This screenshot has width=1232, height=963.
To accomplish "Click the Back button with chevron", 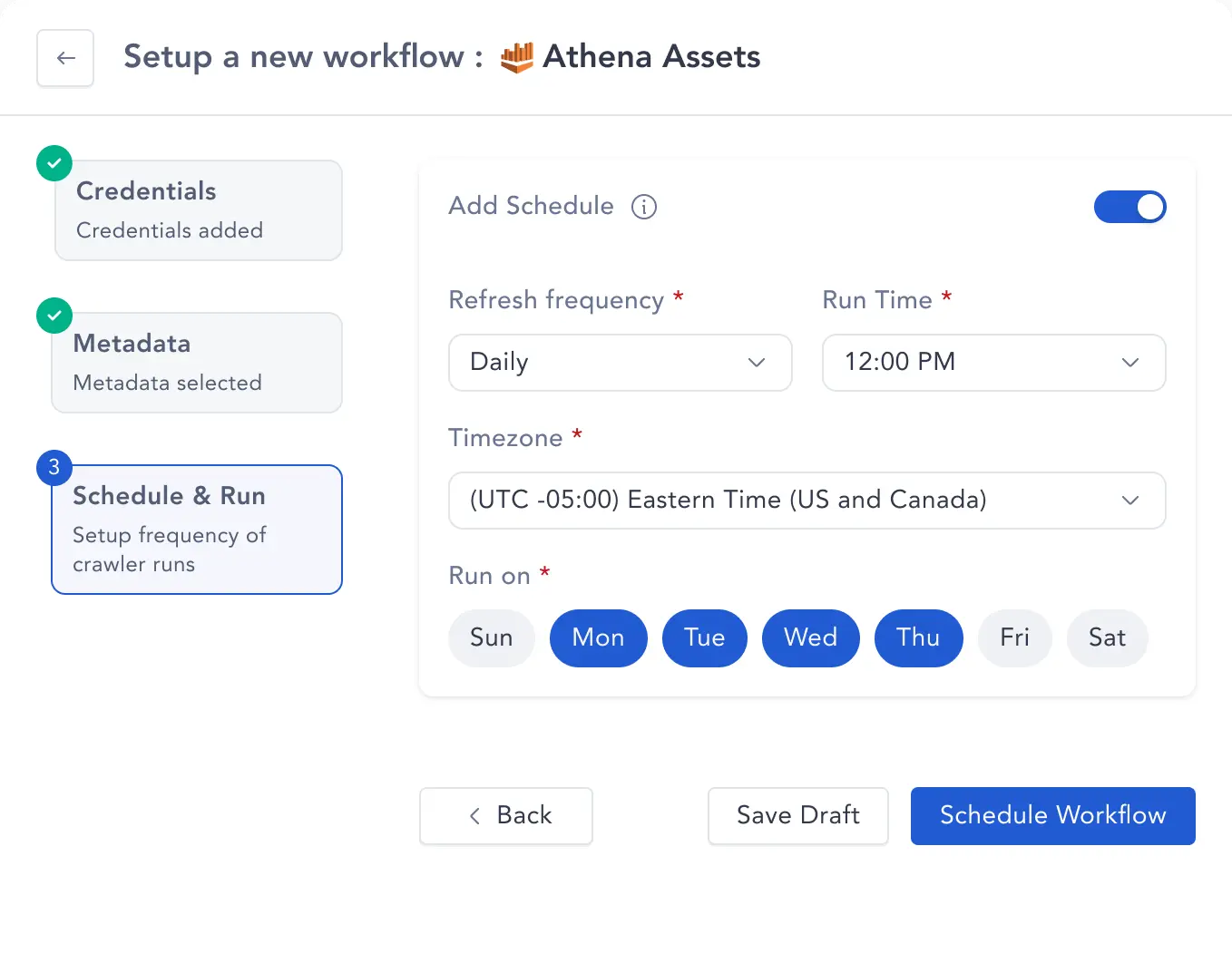I will (x=506, y=816).
